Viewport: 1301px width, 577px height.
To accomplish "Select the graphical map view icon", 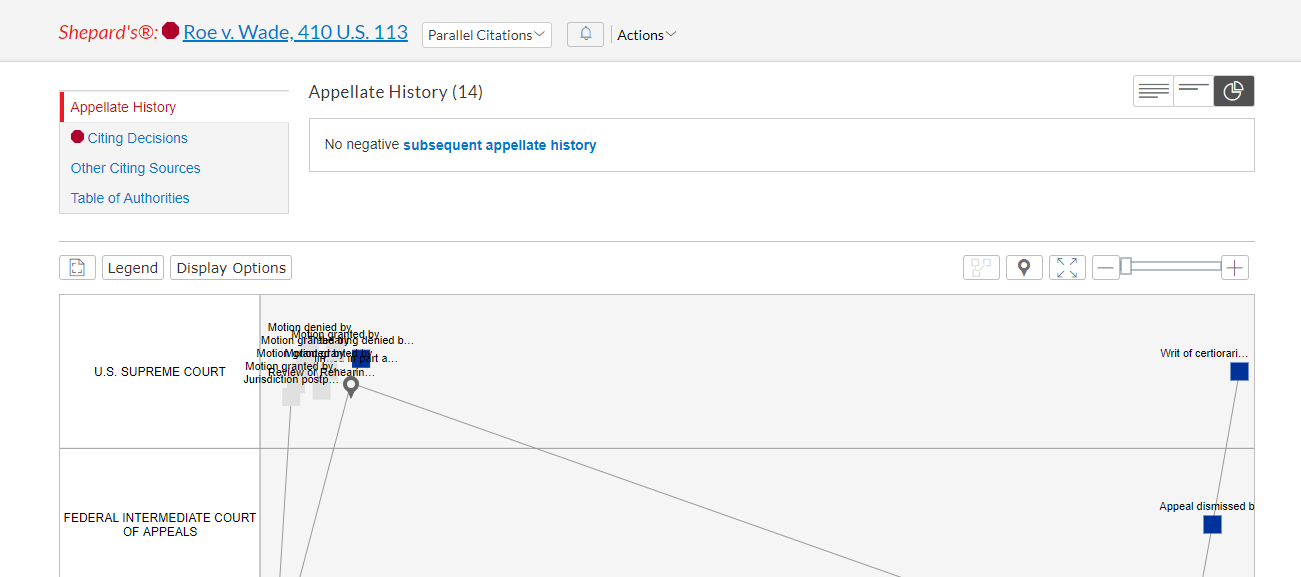I will [1234, 91].
